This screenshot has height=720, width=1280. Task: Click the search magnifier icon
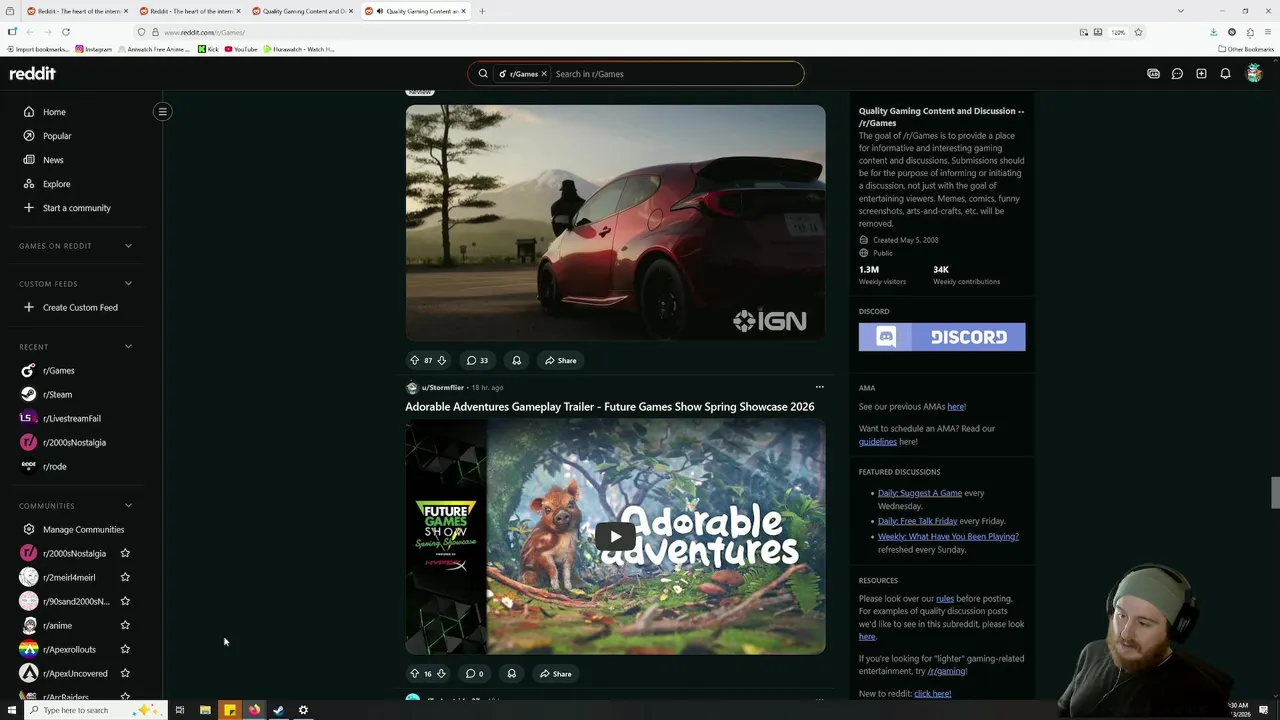[483, 73]
